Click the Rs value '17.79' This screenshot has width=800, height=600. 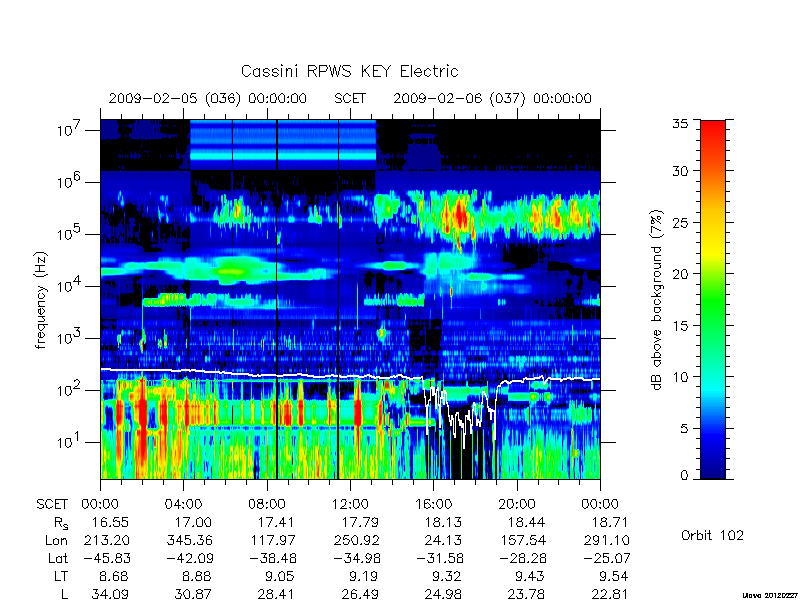point(359,522)
